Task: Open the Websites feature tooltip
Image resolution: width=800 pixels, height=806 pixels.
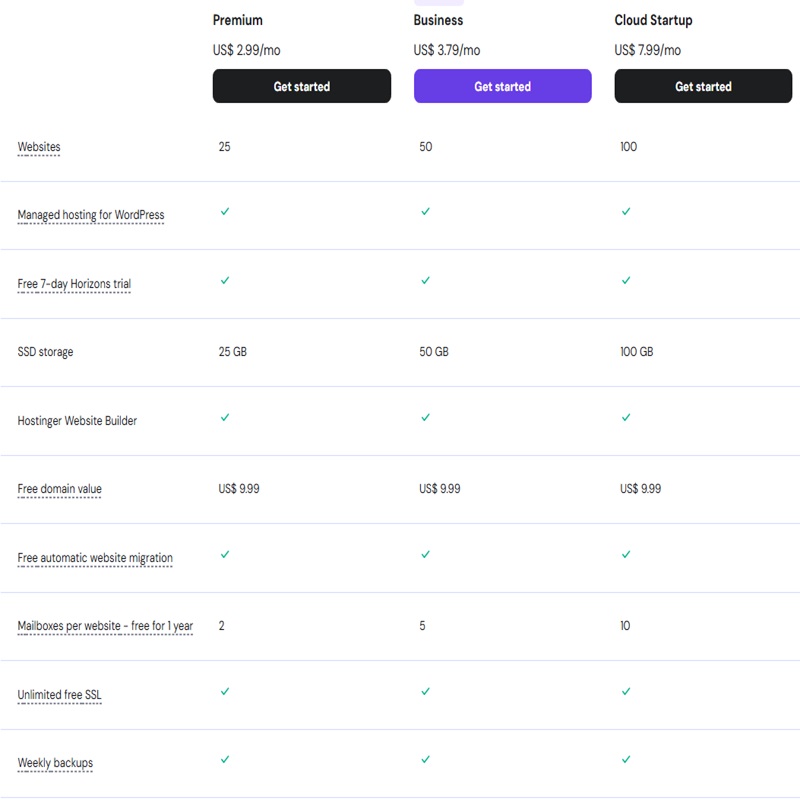Action: tap(40, 146)
